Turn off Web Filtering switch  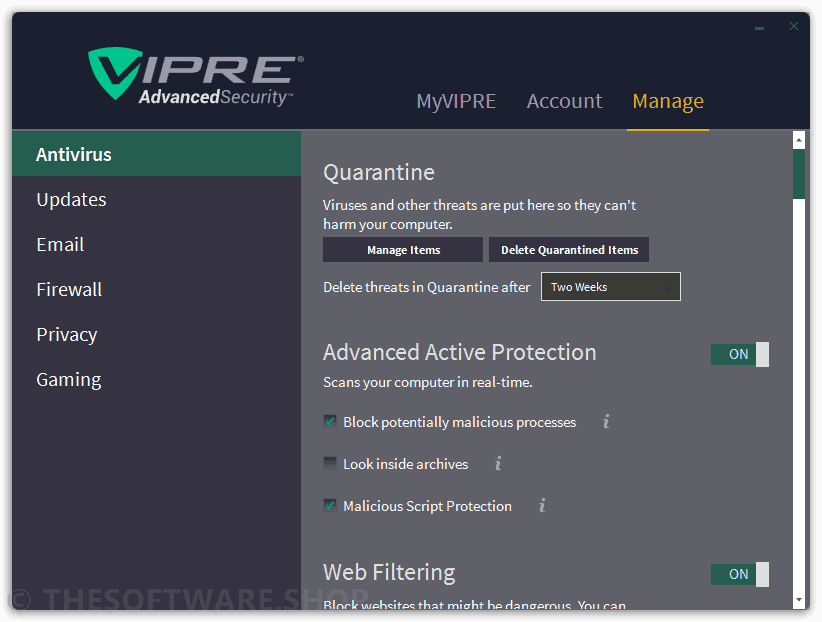tap(740, 574)
